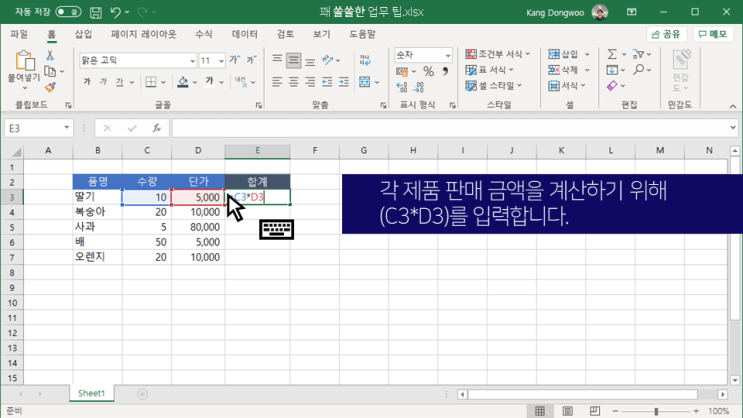Screen dimensions: 743x418
Task: Increase indent
Action: coord(344,82)
